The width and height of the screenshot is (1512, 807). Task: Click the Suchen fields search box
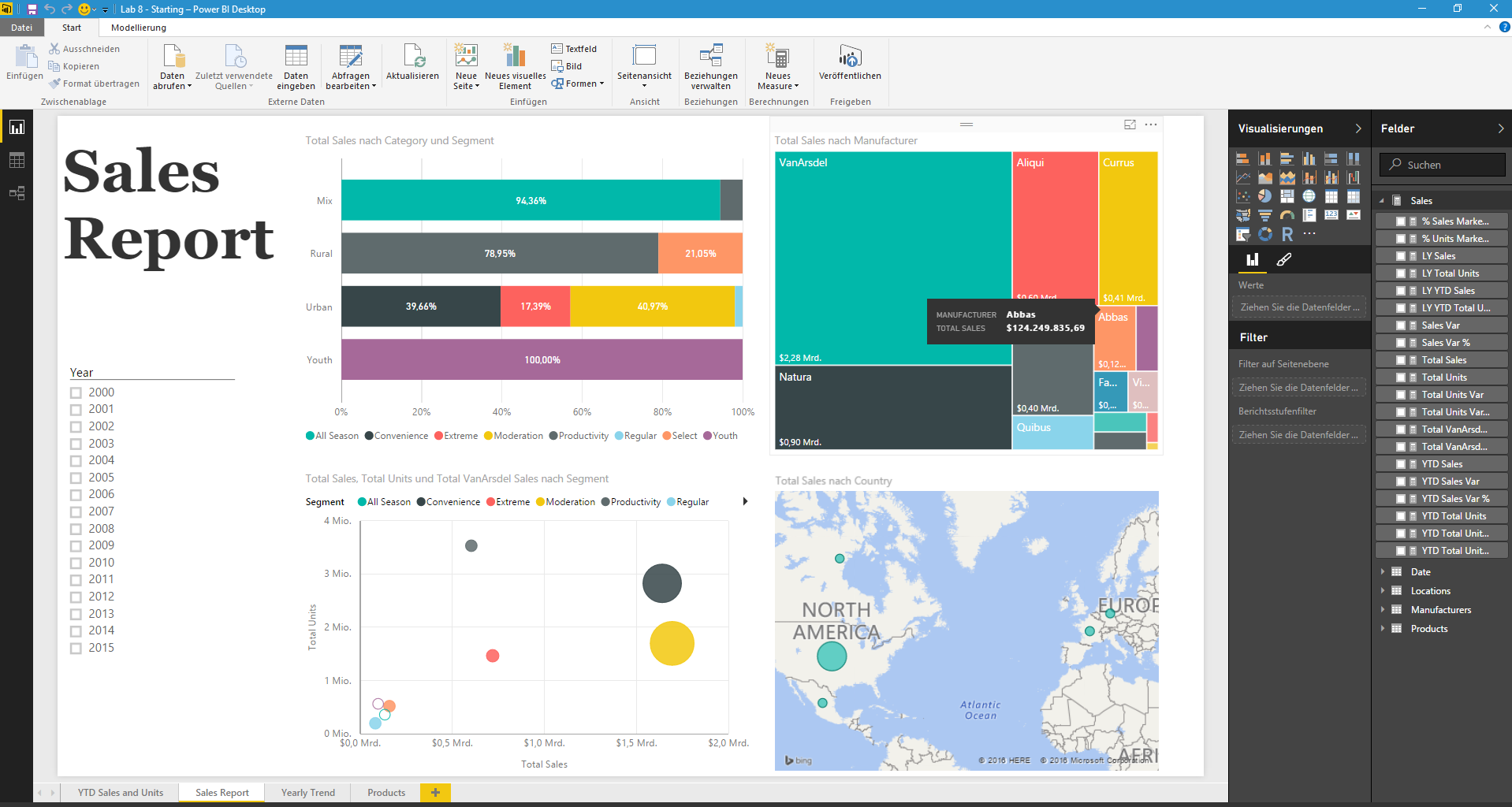click(1443, 165)
